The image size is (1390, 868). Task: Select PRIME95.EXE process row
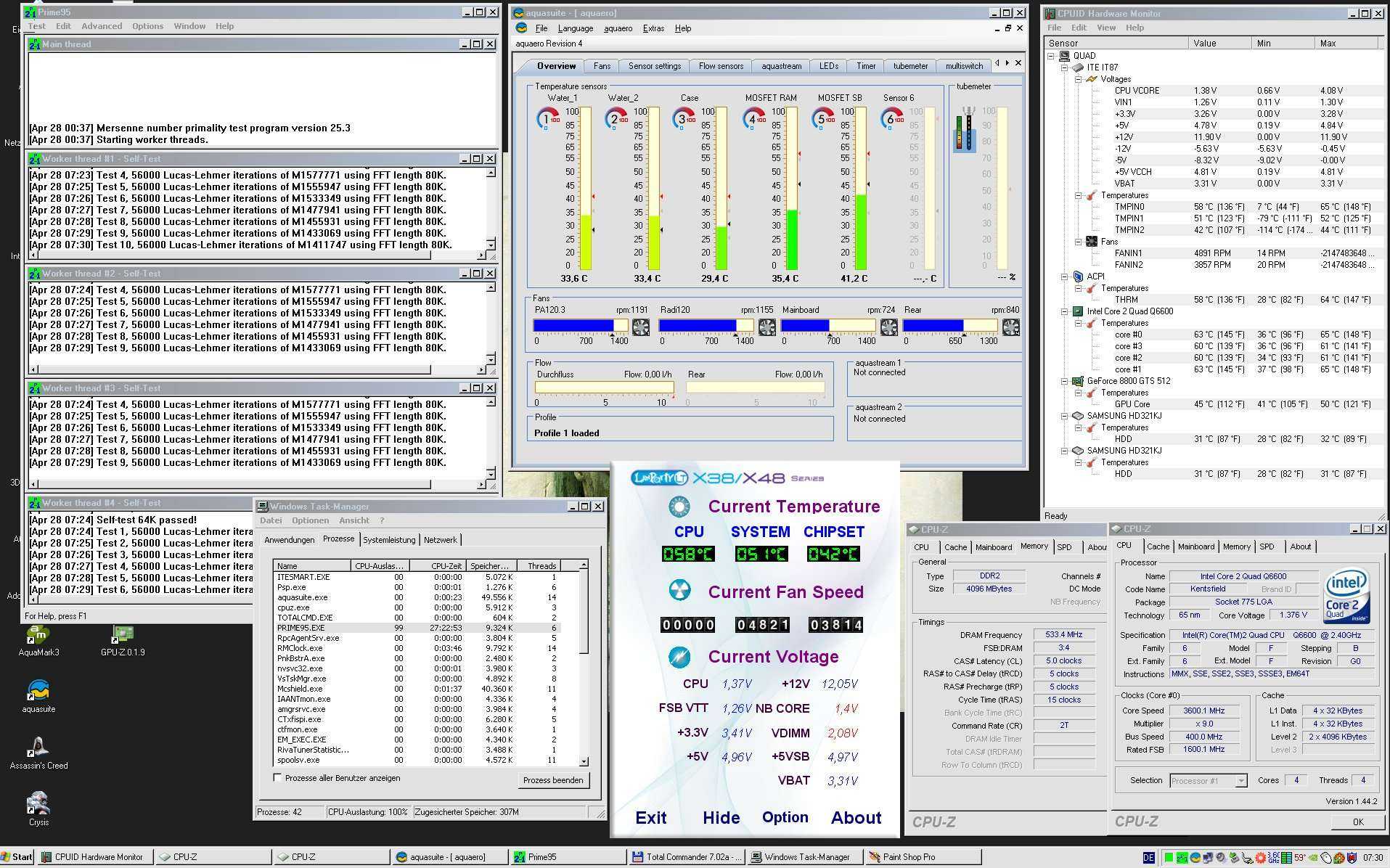click(418, 628)
